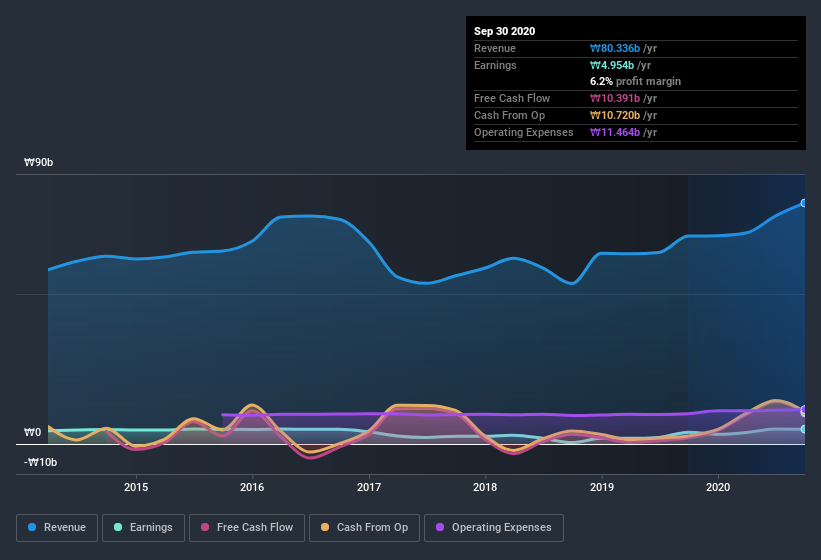Click the blue Revenue legend dot
821x560 pixels.
[x=32, y=527]
